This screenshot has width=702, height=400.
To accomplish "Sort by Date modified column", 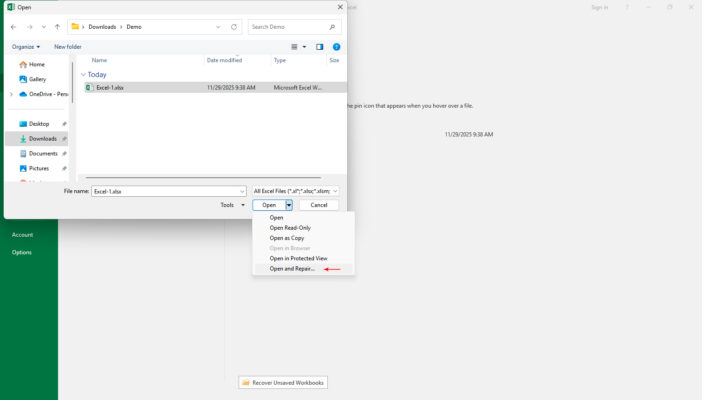I will tap(224, 60).
